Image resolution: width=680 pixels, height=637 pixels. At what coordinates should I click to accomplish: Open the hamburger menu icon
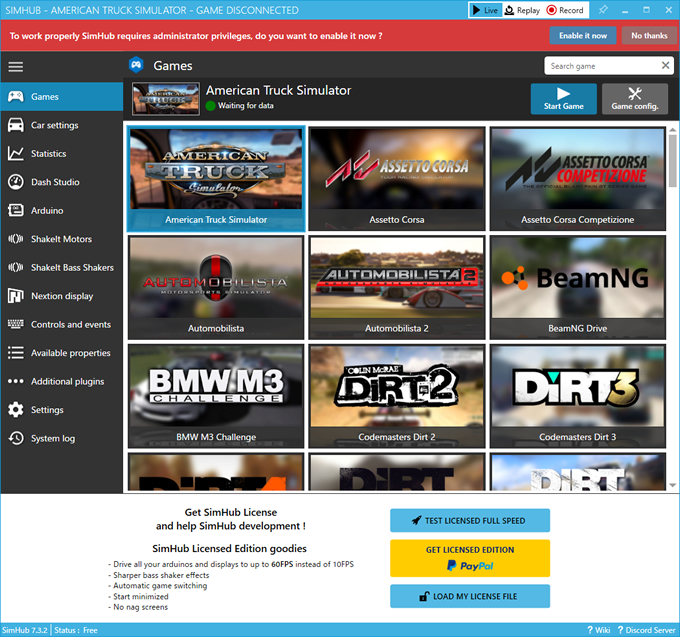(x=16, y=66)
